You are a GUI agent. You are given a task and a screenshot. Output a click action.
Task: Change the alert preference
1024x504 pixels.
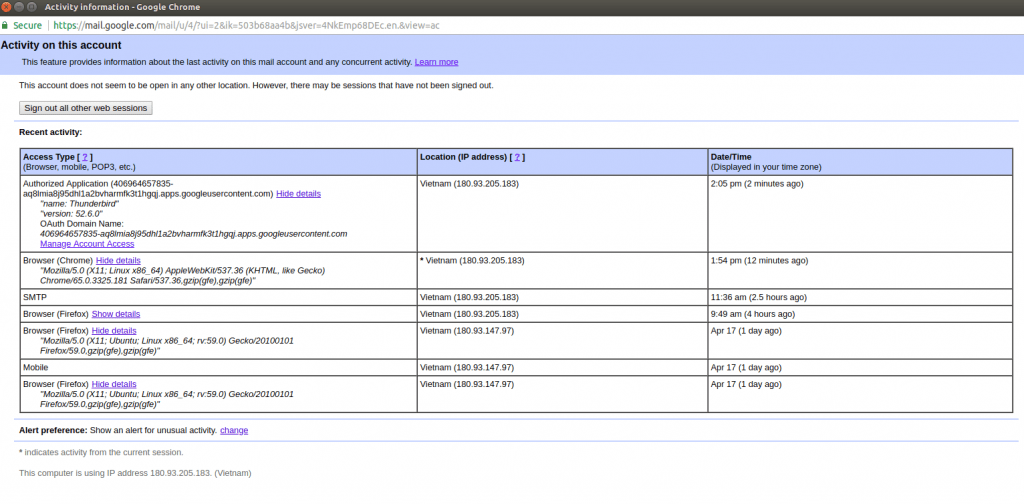point(234,430)
